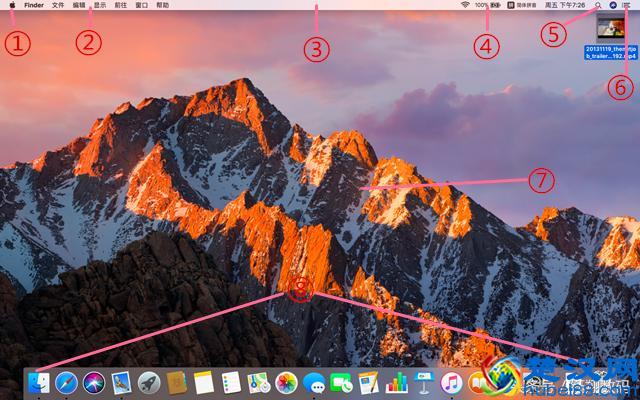Click the Siri icon in menu bar

(x=613, y=5)
